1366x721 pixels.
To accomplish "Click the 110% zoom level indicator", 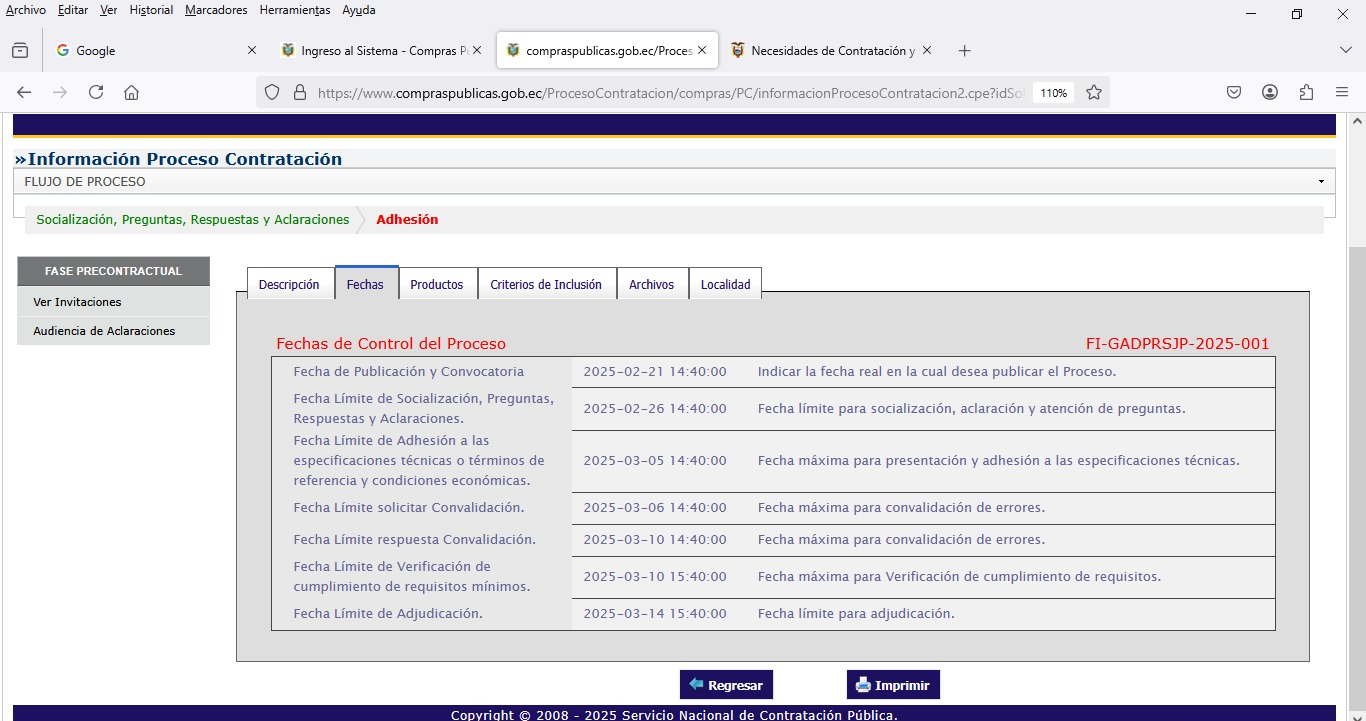I will point(1053,92).
